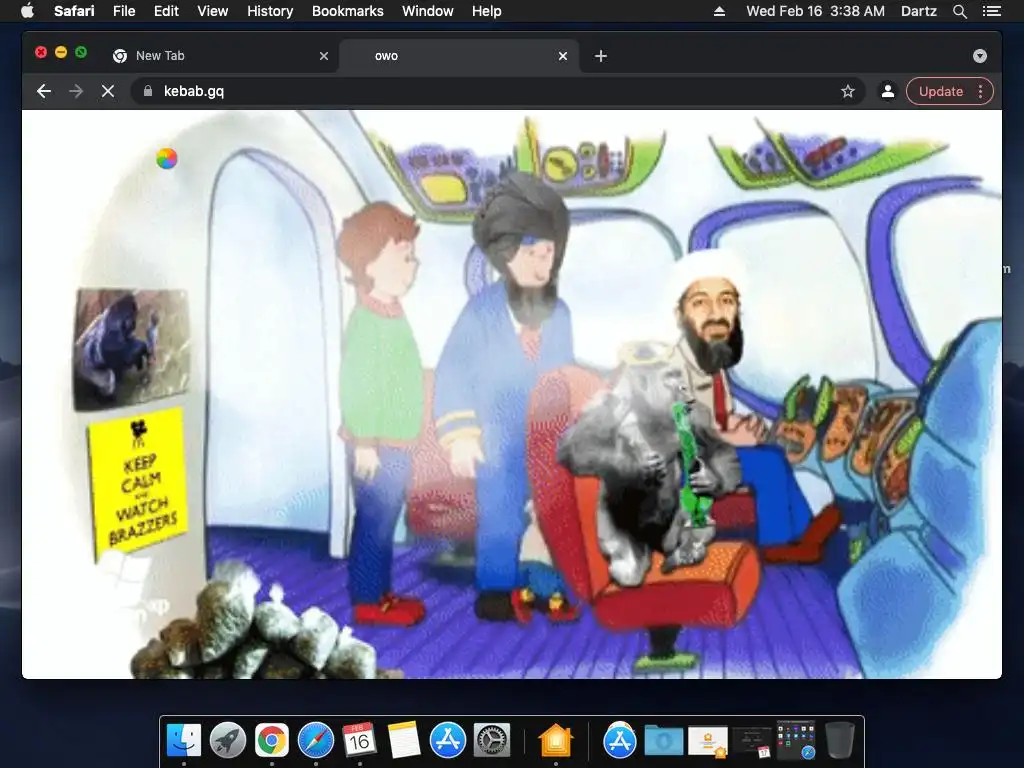Viewport: 1024px width, 768px height.
Task: Open the blue folder stack in the dock
Action: tap(664, 741)
